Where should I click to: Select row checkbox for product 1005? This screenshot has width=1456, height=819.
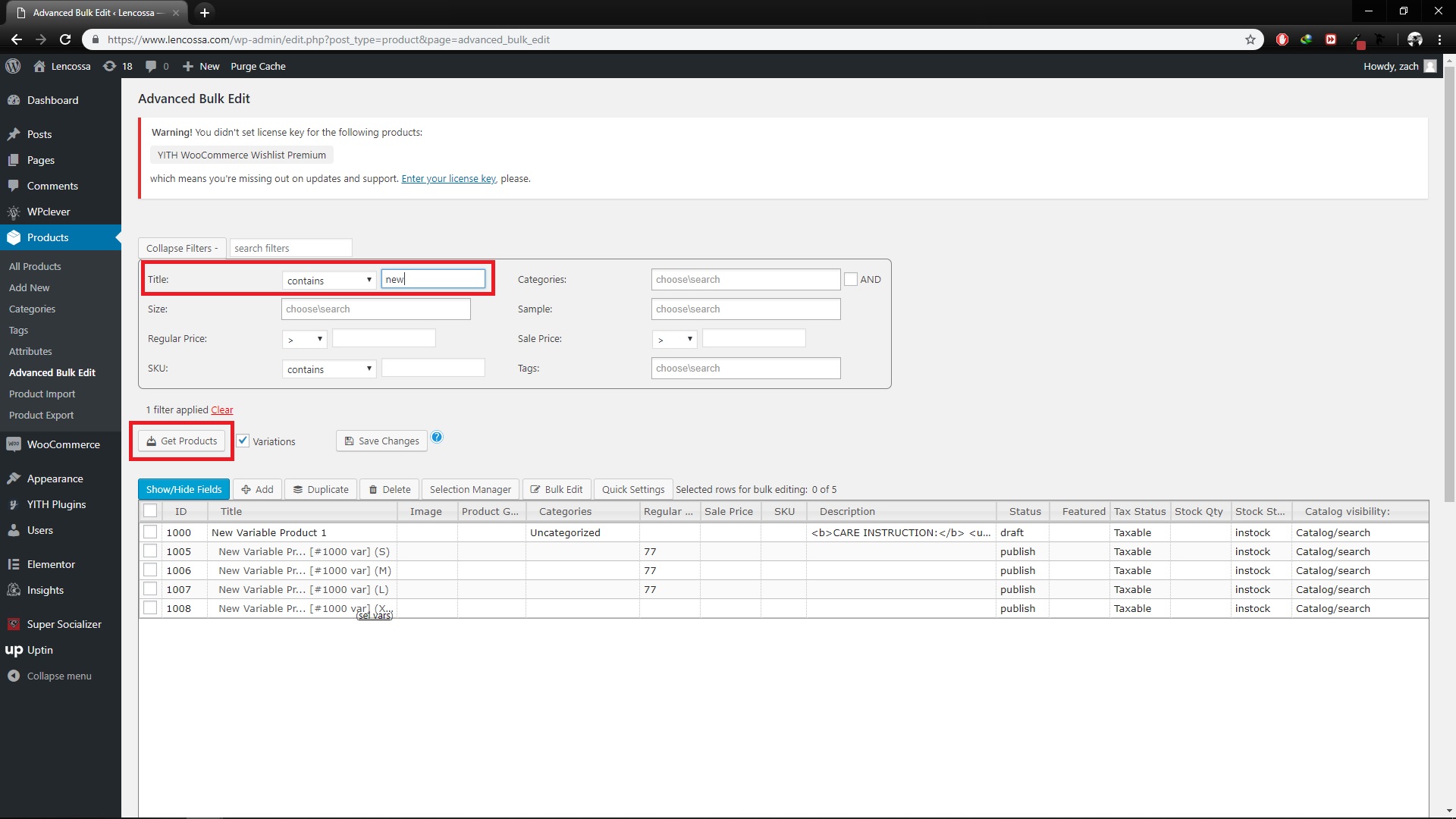[x=150, y=551]
